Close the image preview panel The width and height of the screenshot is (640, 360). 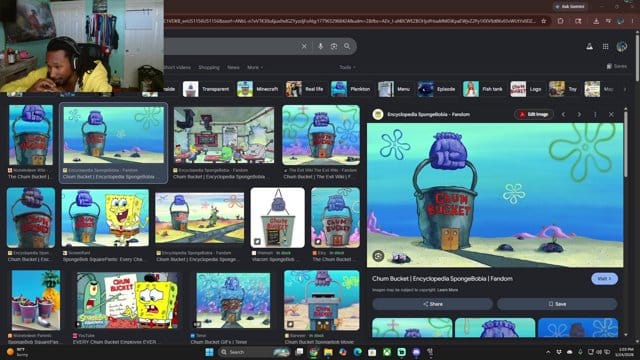611,115
